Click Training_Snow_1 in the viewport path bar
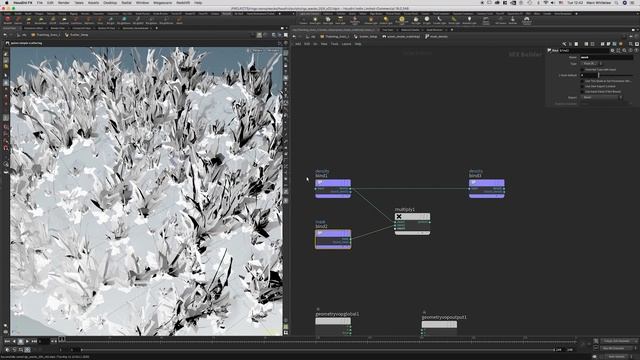The image size is (640, 360). point(46,35)
